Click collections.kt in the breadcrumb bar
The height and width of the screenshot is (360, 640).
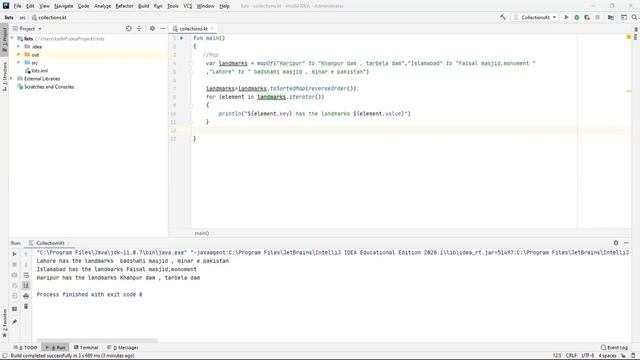tap(49, 18)
